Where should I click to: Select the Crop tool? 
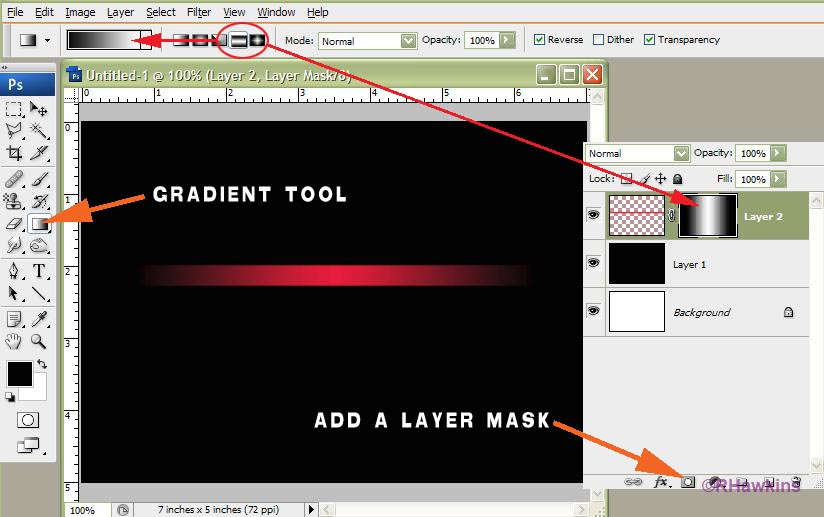tap(14, 153)
